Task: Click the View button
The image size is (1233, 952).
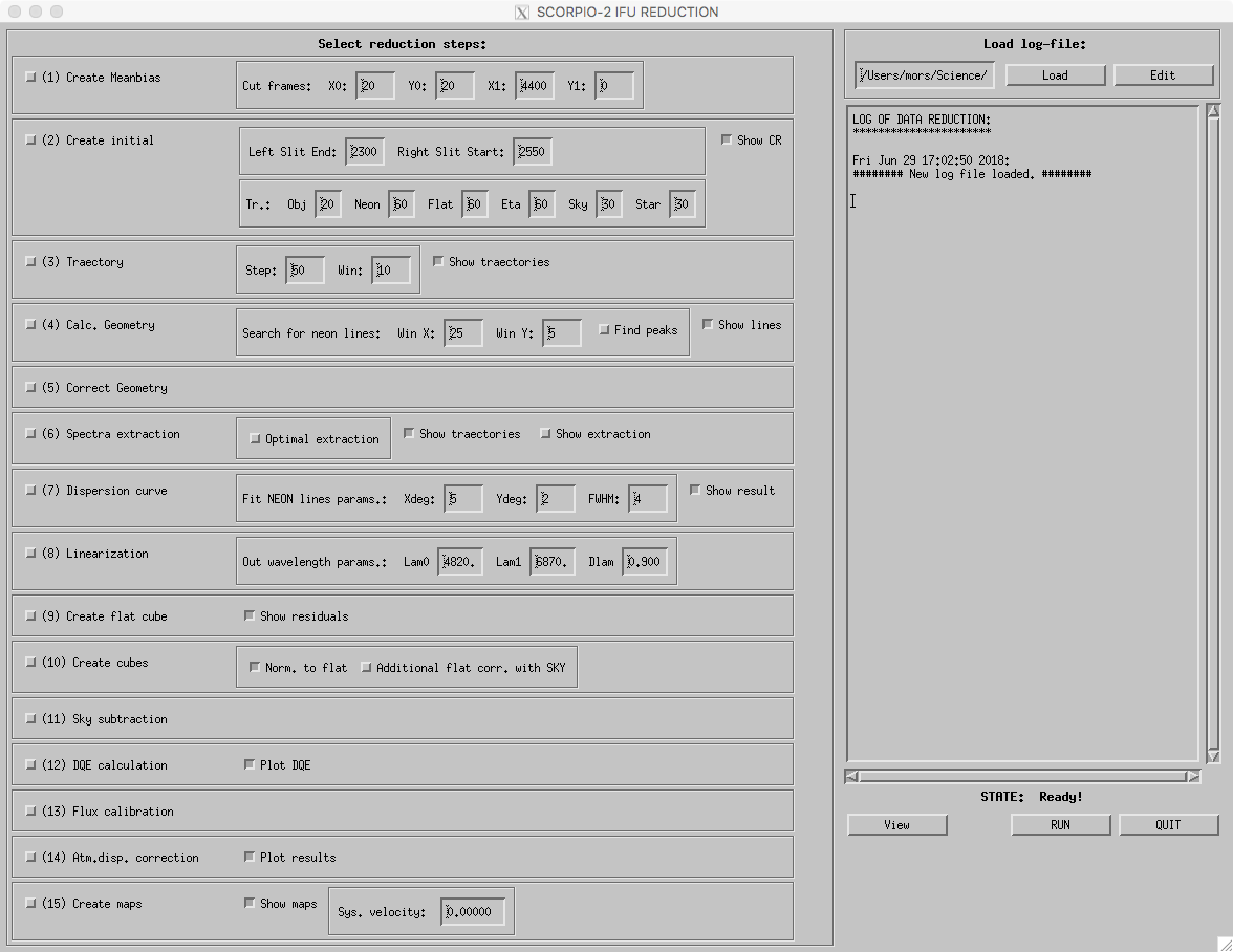Action: click(x=896, y=825)
